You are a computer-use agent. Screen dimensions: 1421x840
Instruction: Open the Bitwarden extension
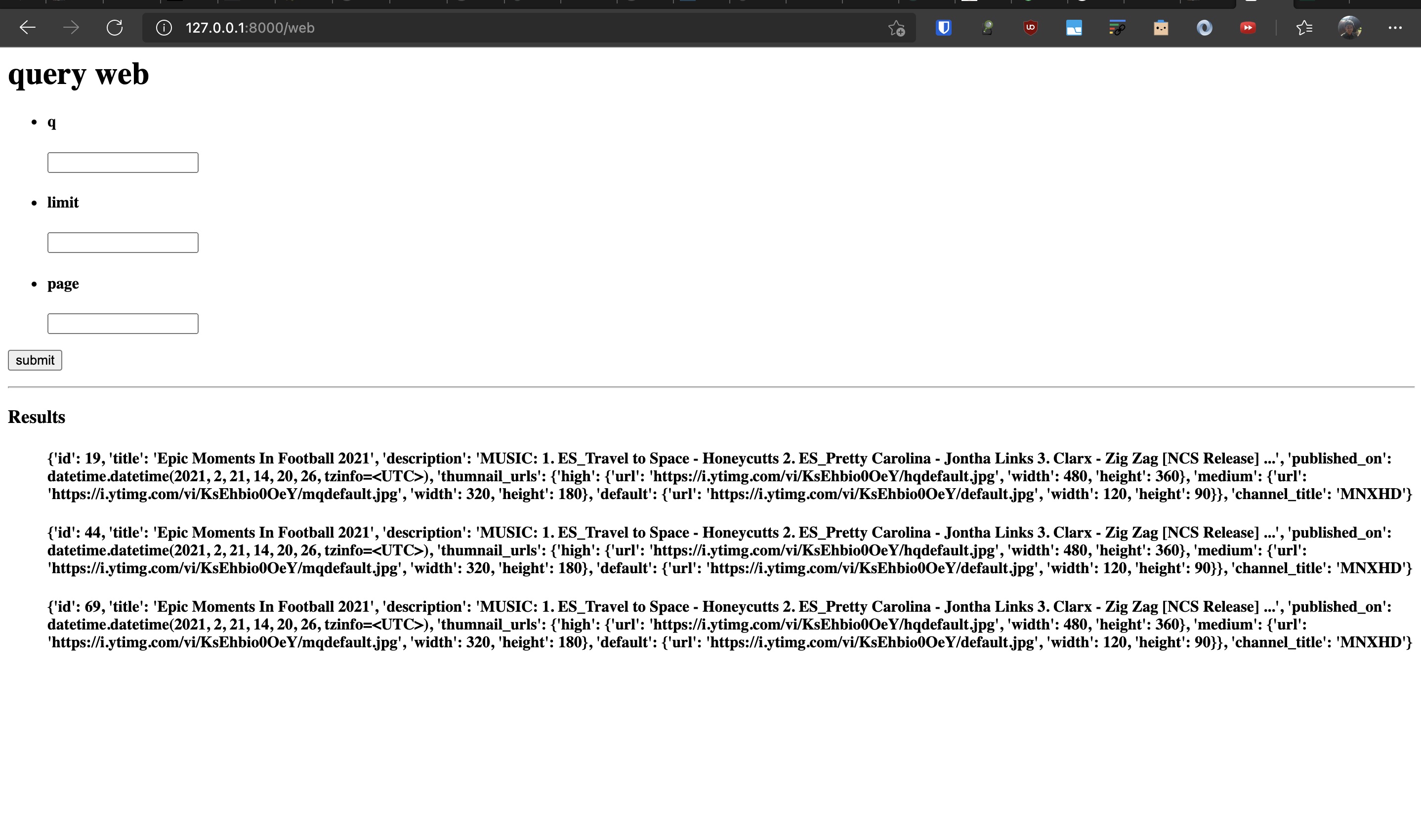pyautogui.click(x=943, y=28)
